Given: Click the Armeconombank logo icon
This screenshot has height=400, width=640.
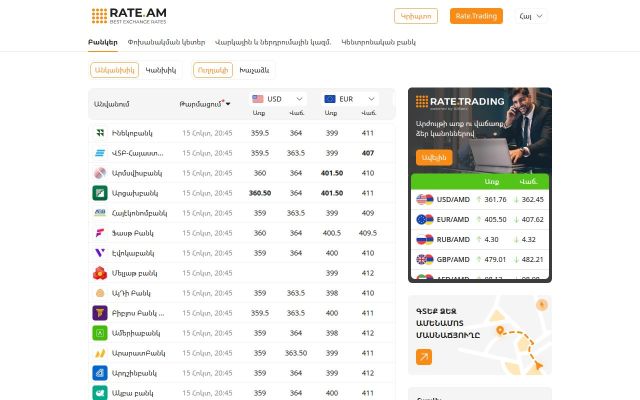Looking at the screenshot, I should pyautogui.click(x=100, y=213).
